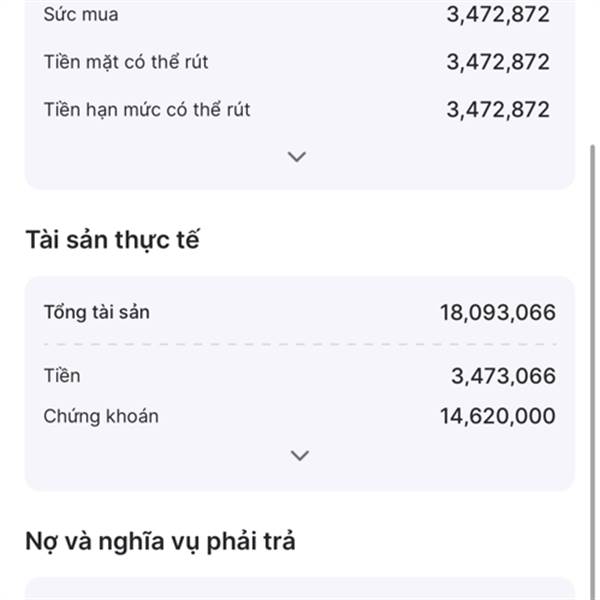Select the Sức mua row
The image size is (600, 600).
coord(297,15)
